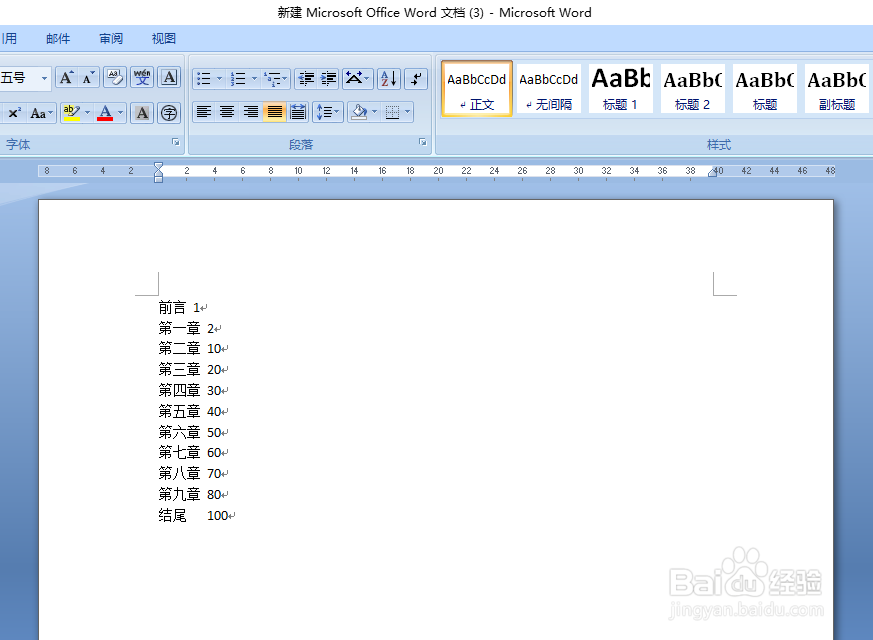Select the 正文 style

point(477,88)
